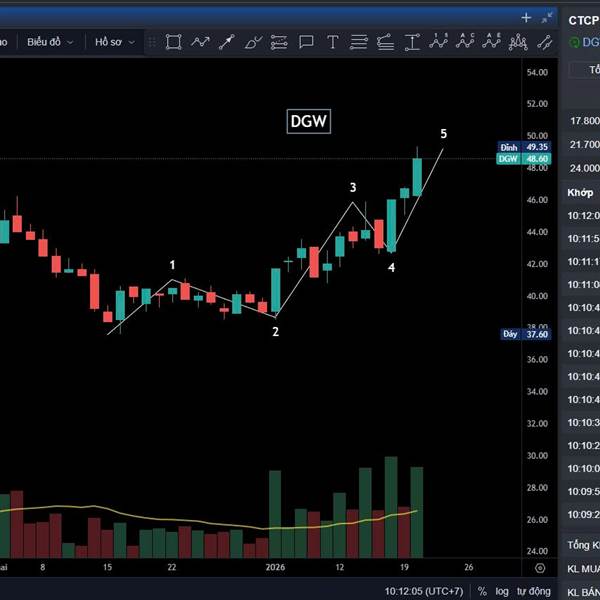
Task: Select the ABC correction wave tool
Action: (x=465, y=41)
